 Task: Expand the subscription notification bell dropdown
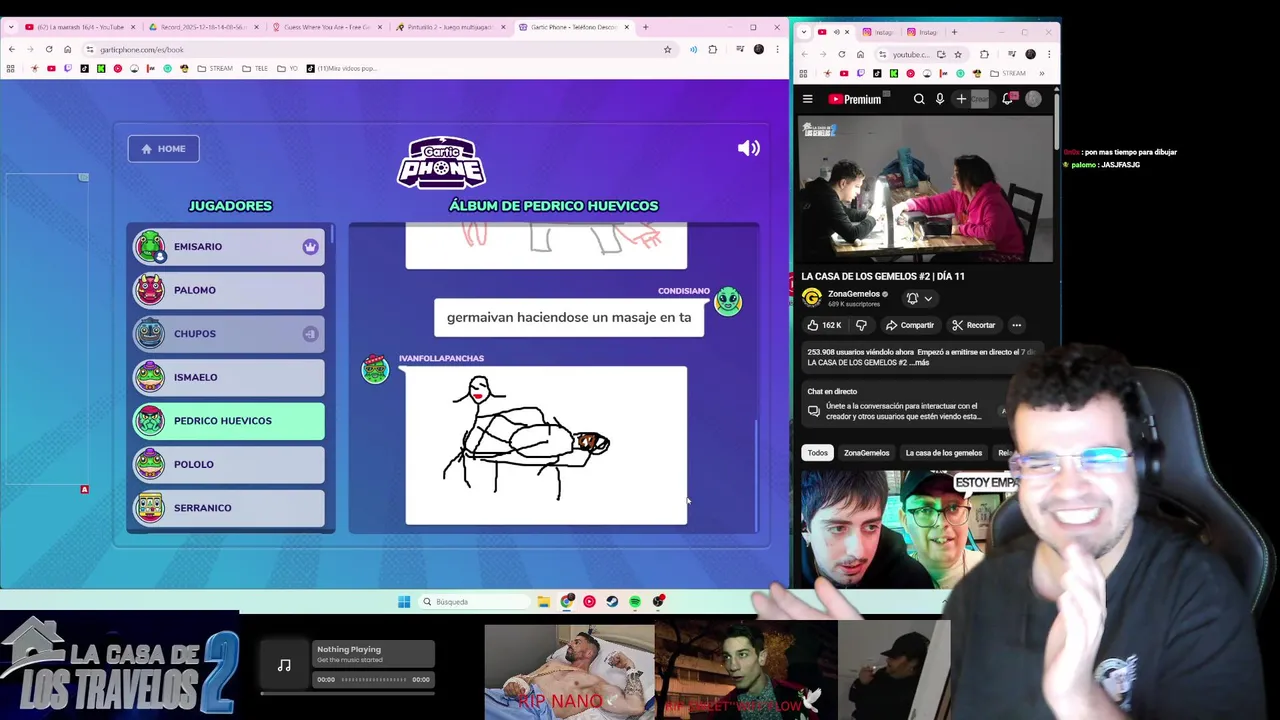920,298
